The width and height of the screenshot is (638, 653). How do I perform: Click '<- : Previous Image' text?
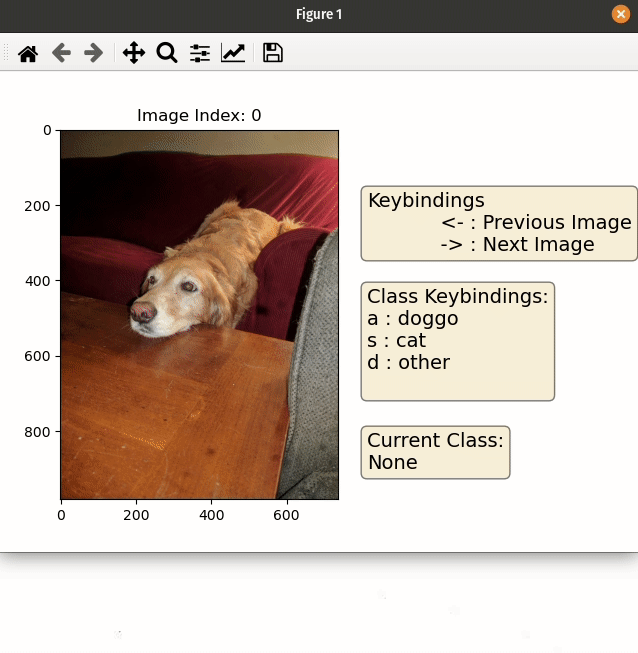(536, 222)
